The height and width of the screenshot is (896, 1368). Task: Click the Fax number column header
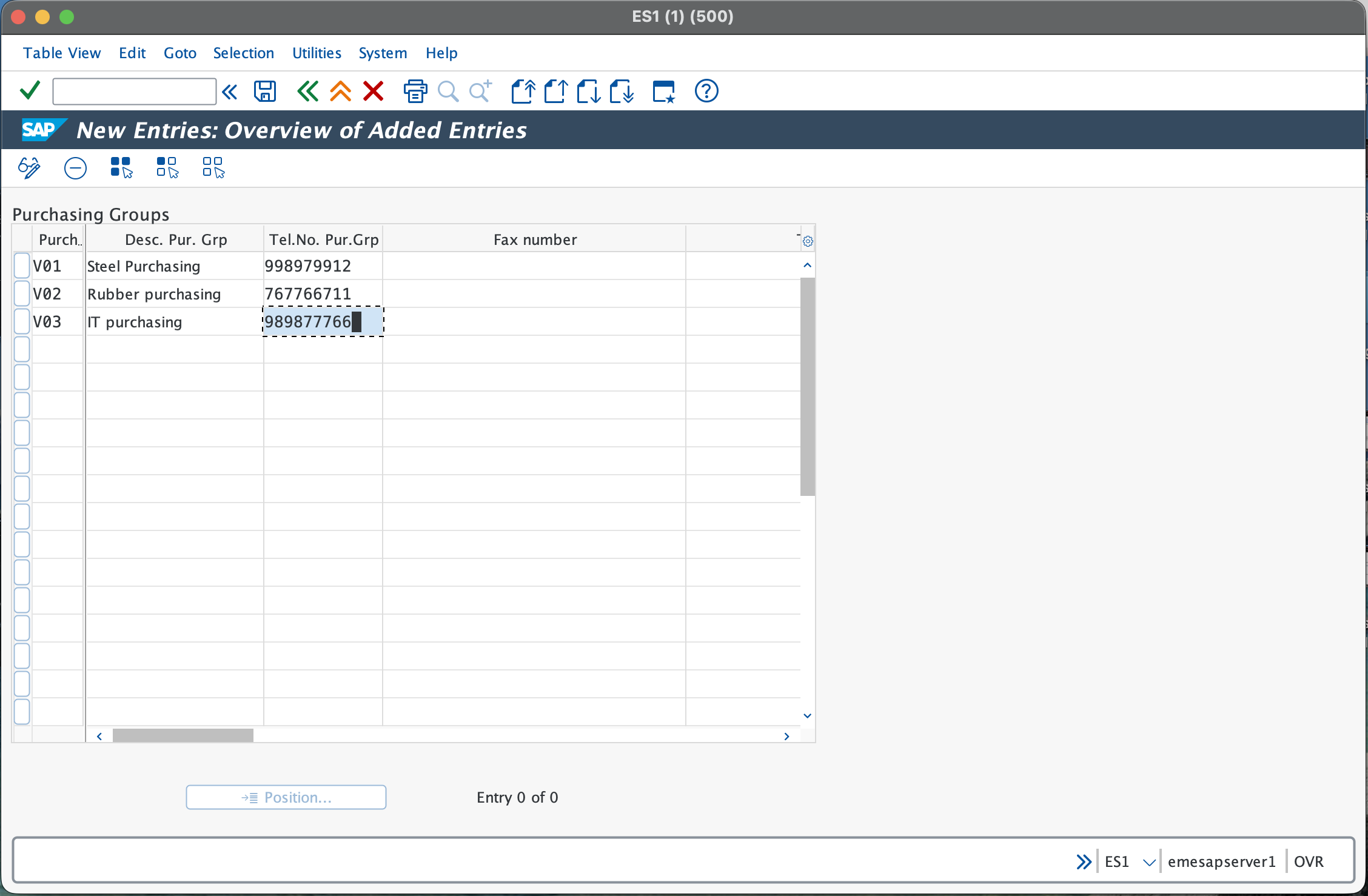click(535, 239)
